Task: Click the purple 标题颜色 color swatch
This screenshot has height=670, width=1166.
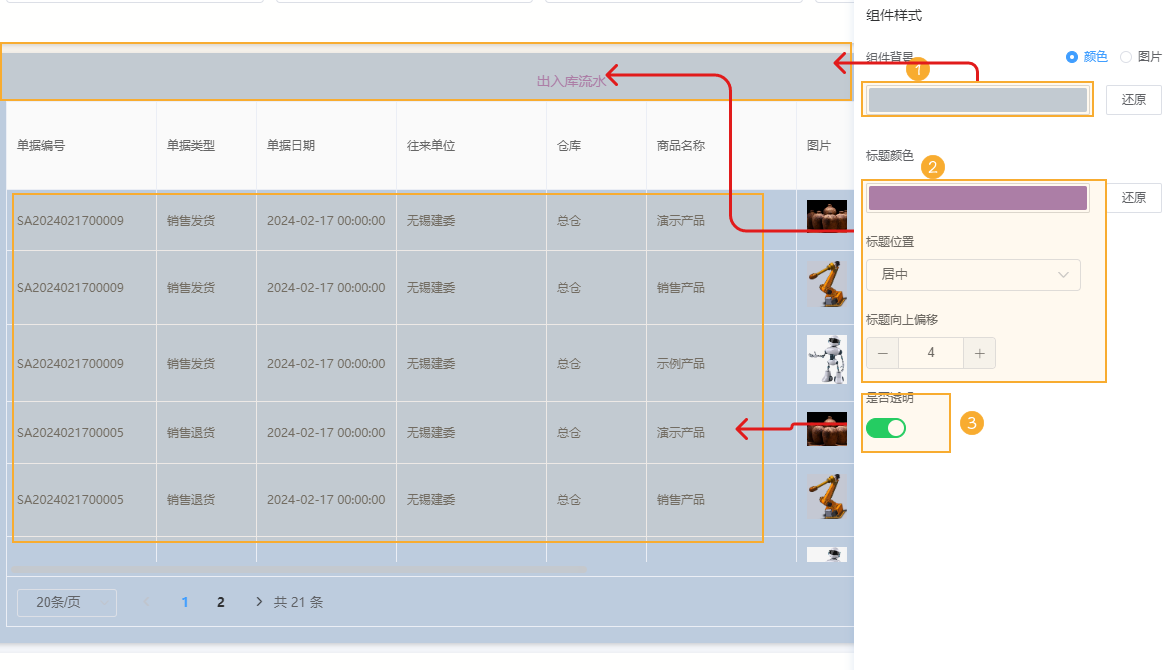Action: (977, 198)
